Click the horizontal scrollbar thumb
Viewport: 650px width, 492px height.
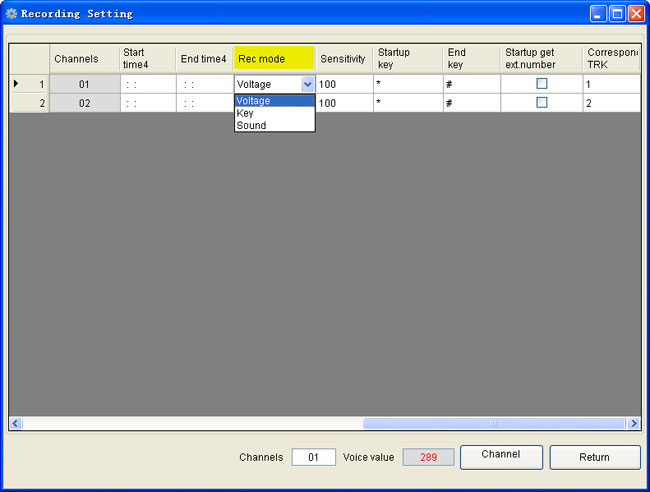(x=494, y=424)
